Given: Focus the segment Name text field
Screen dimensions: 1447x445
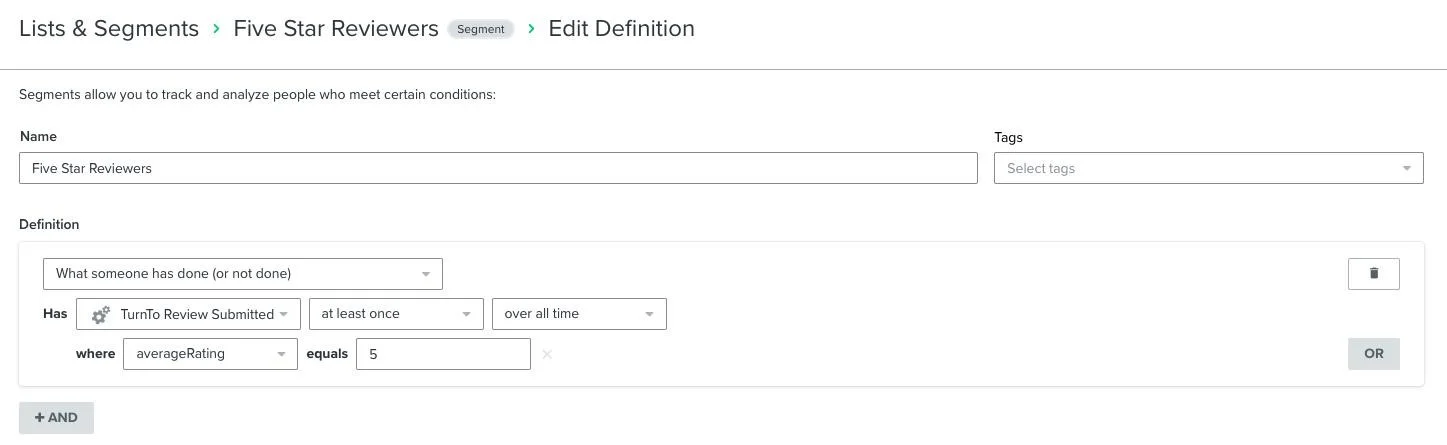Looking at the screenshot, I should [x=497, y=168].
